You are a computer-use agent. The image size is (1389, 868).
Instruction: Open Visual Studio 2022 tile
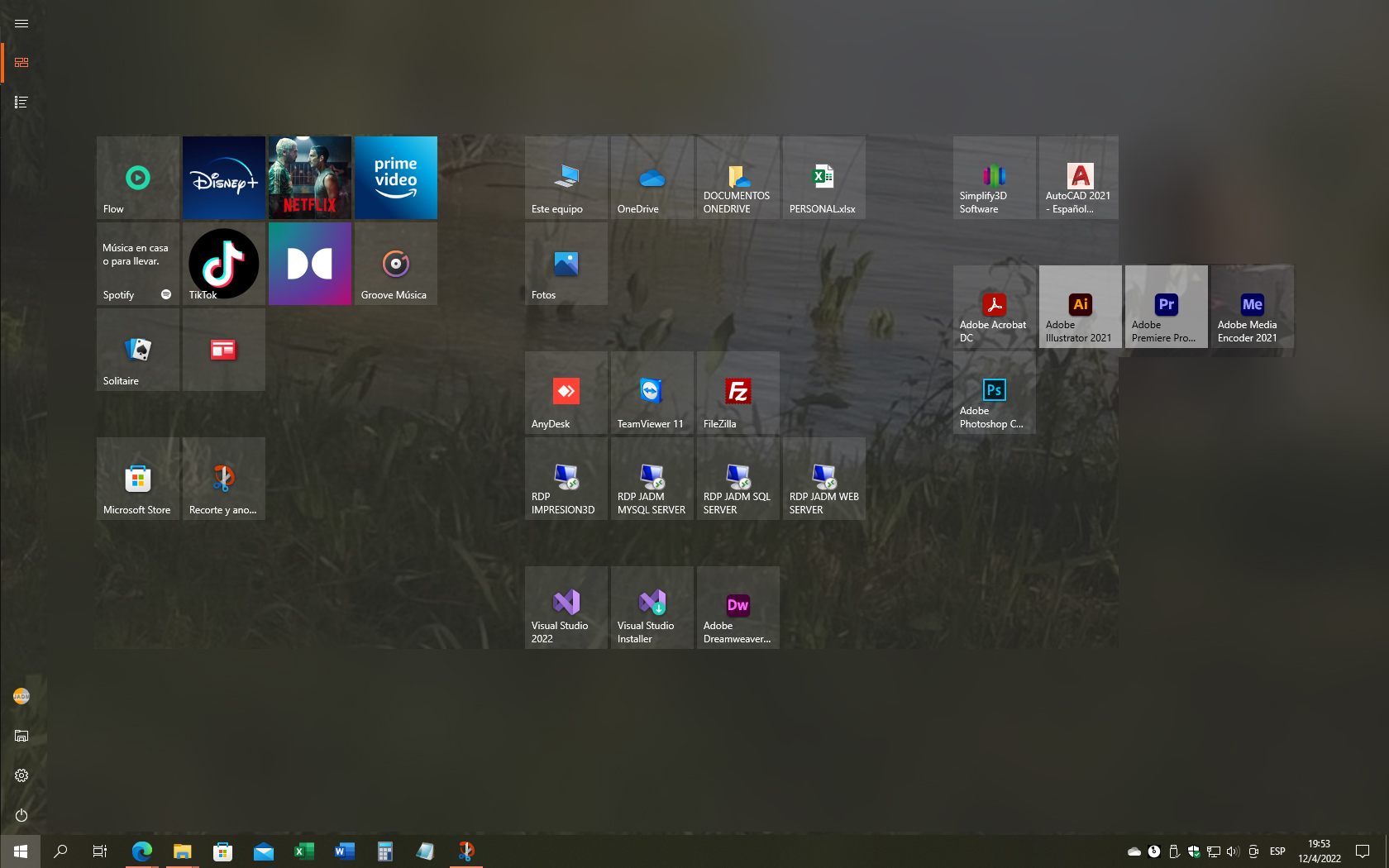tap(566, 608)
